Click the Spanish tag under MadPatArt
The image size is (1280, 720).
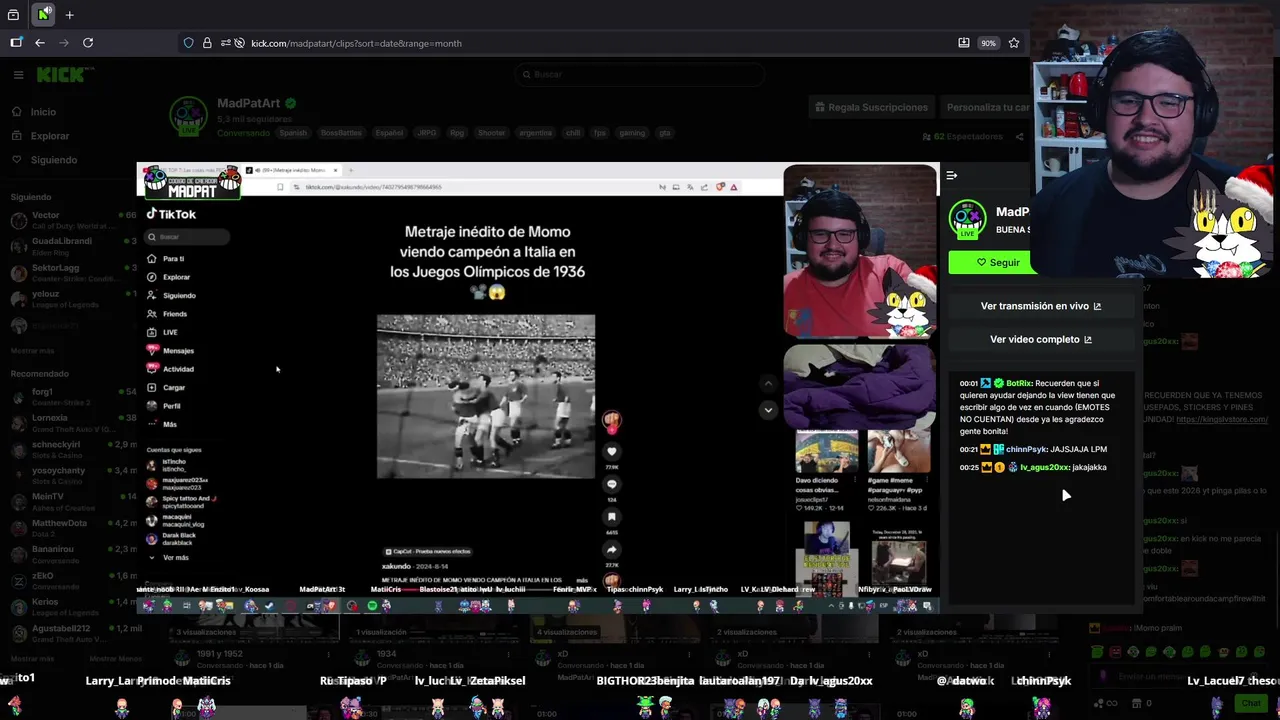coord(293,133)
